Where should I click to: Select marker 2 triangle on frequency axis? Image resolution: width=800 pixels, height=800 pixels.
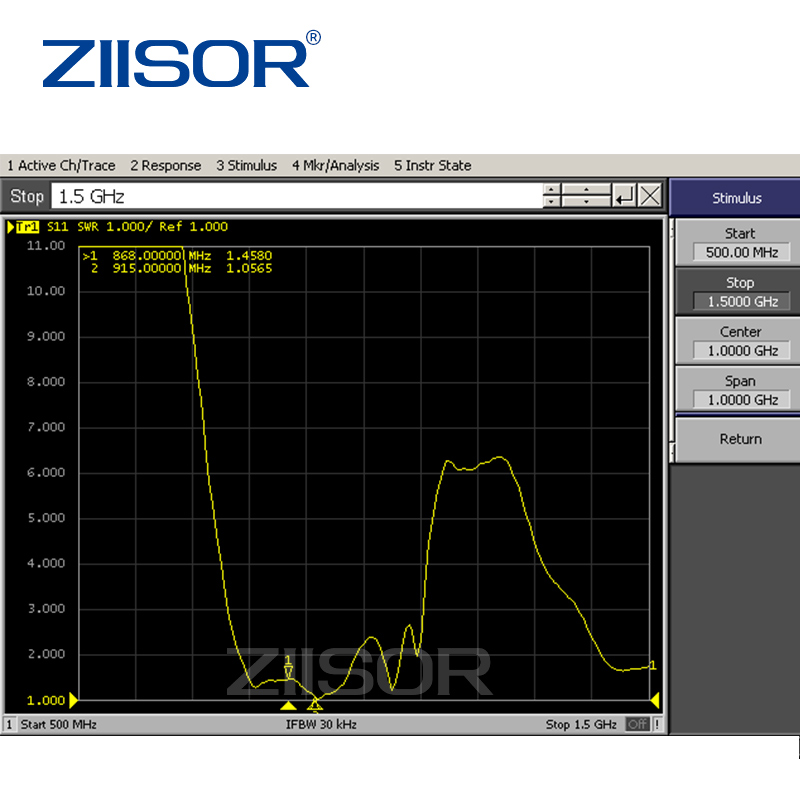pyautogui.click(x=315, y=706)
